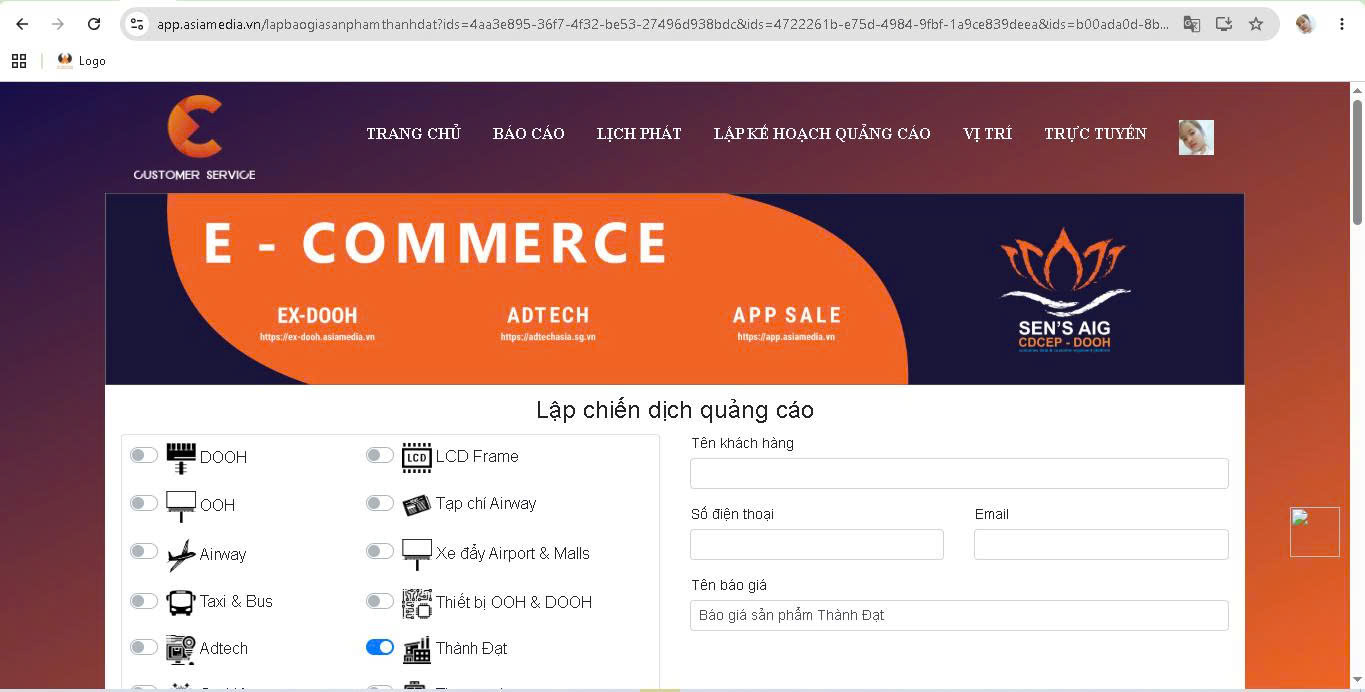This screenshot has width=1365, height=692.
Task: Bookmark this page with the star icon
Action: (1256, 24)
